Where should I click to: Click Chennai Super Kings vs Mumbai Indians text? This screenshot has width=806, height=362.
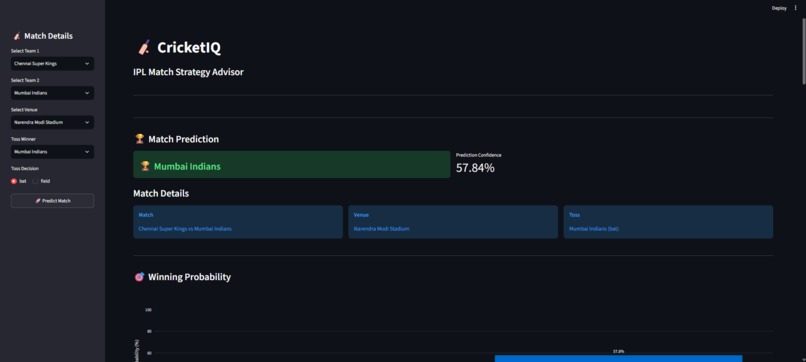(185, 229)
